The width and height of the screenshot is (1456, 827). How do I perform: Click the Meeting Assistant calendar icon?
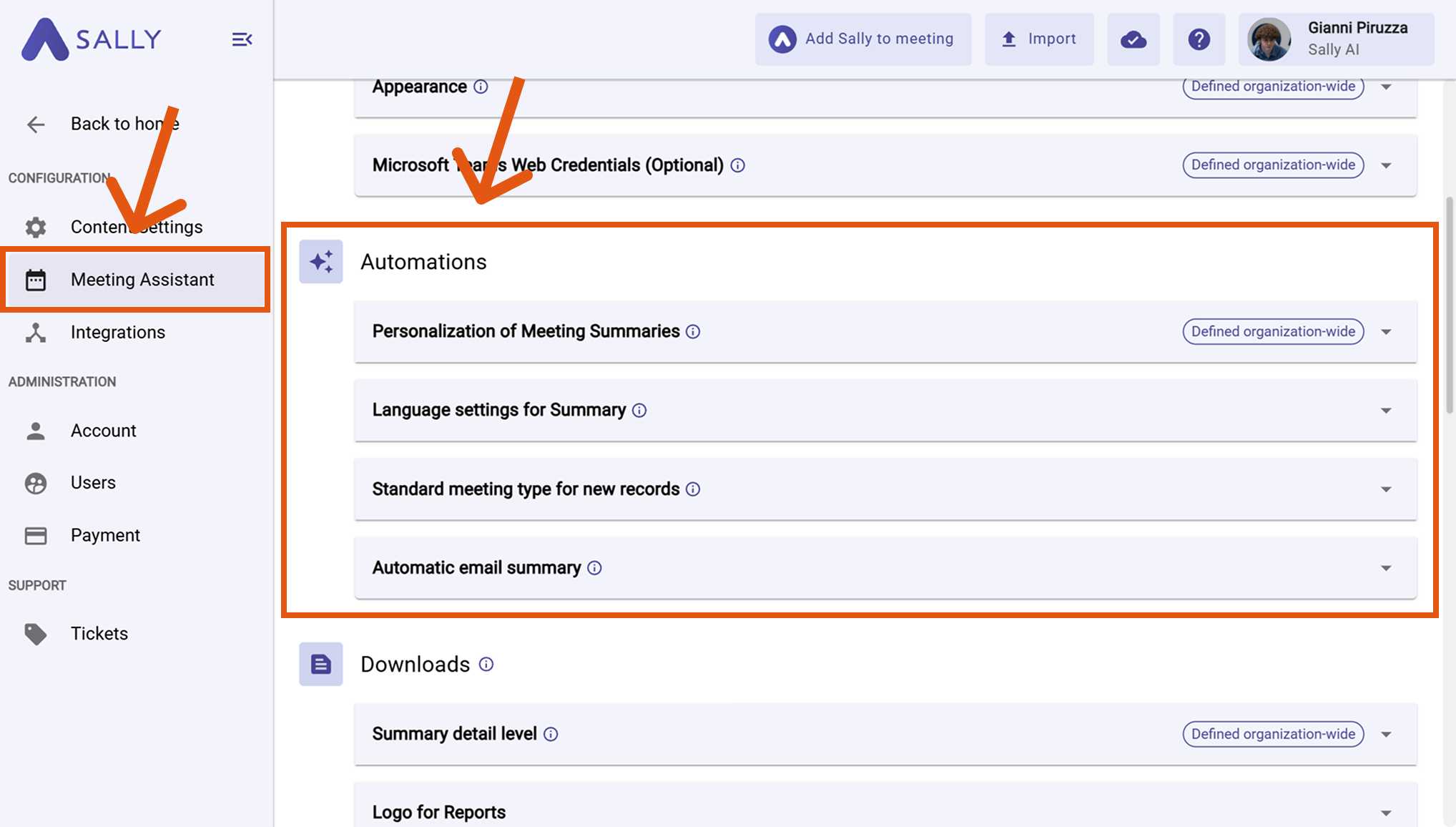36,280
